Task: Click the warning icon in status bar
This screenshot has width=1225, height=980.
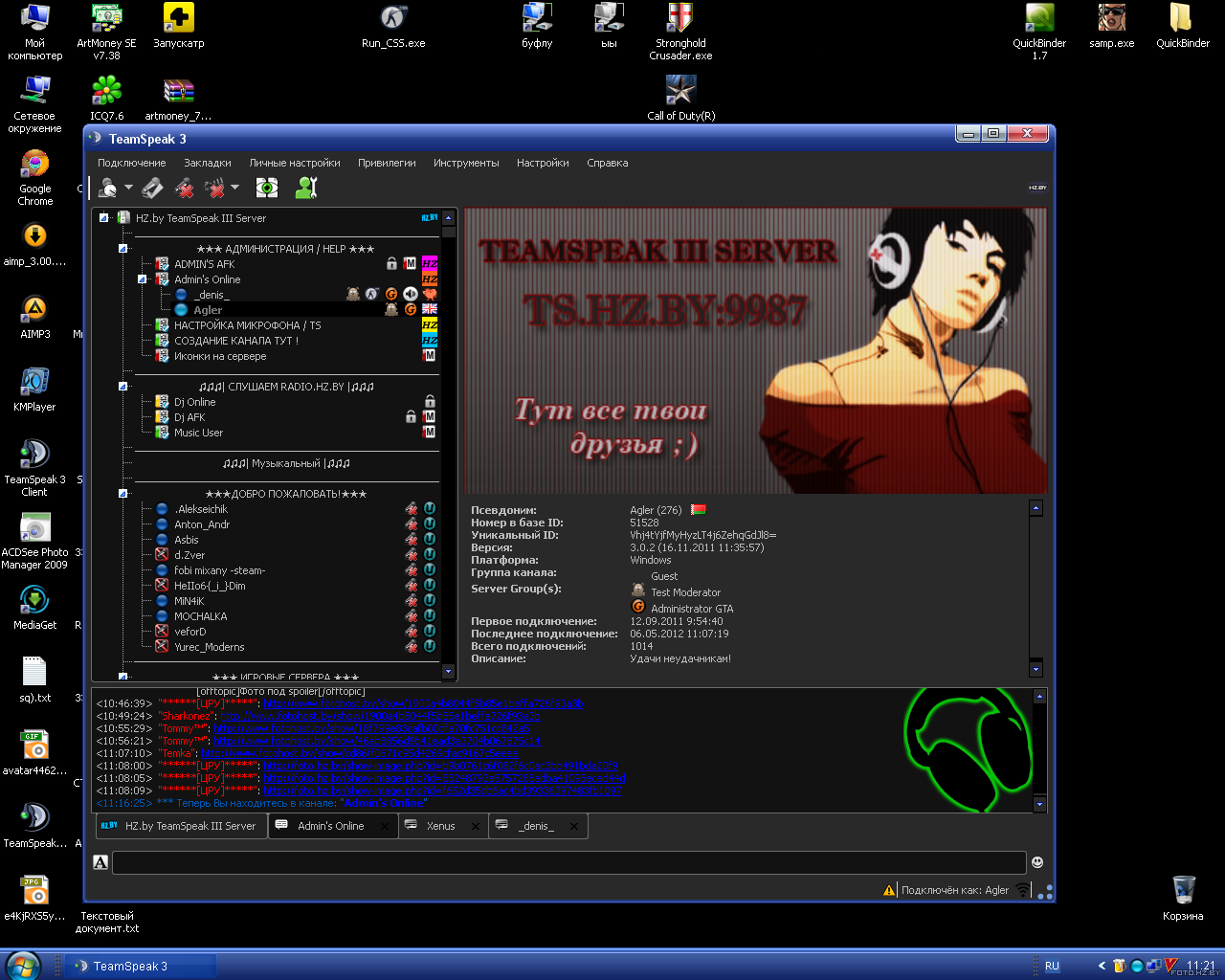Action: pyautogui.click(x=889, y=890)
